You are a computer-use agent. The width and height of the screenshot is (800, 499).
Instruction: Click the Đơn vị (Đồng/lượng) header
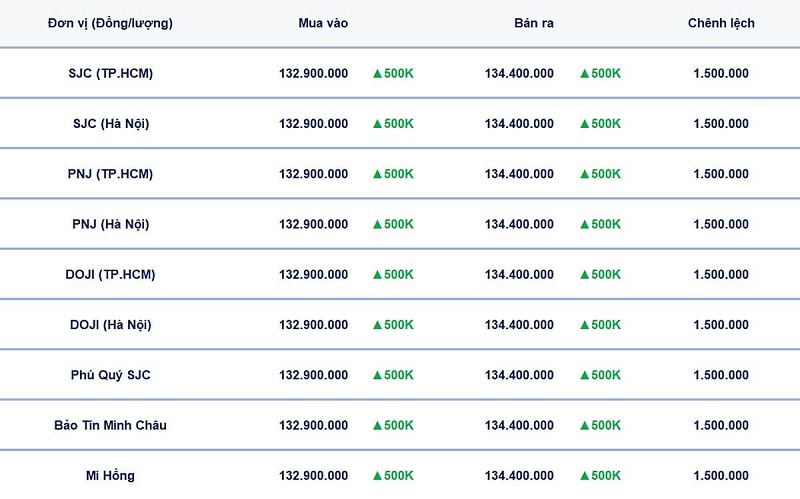click(110, 23)
